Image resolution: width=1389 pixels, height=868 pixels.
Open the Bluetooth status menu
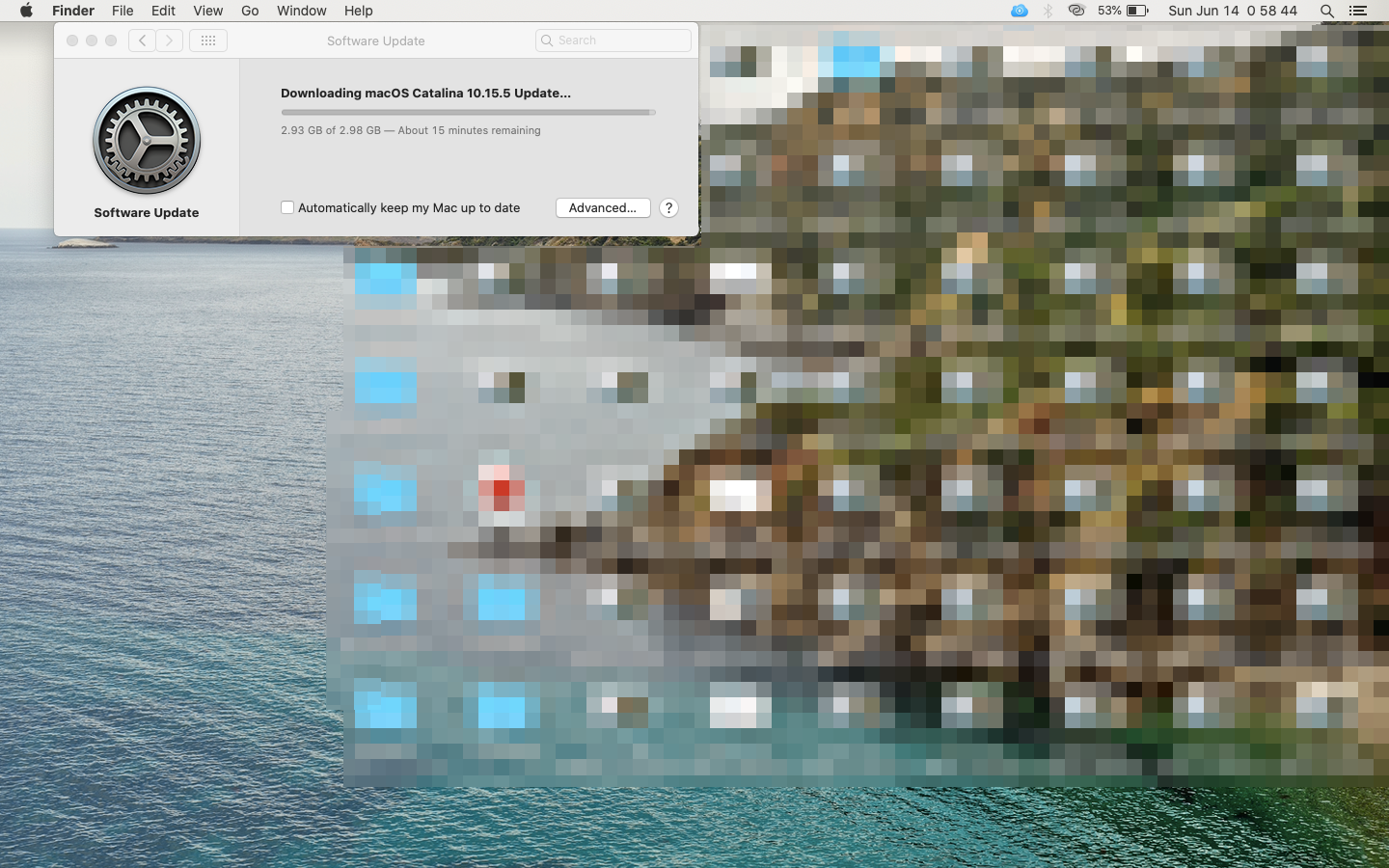click(x=1048, y=11)
